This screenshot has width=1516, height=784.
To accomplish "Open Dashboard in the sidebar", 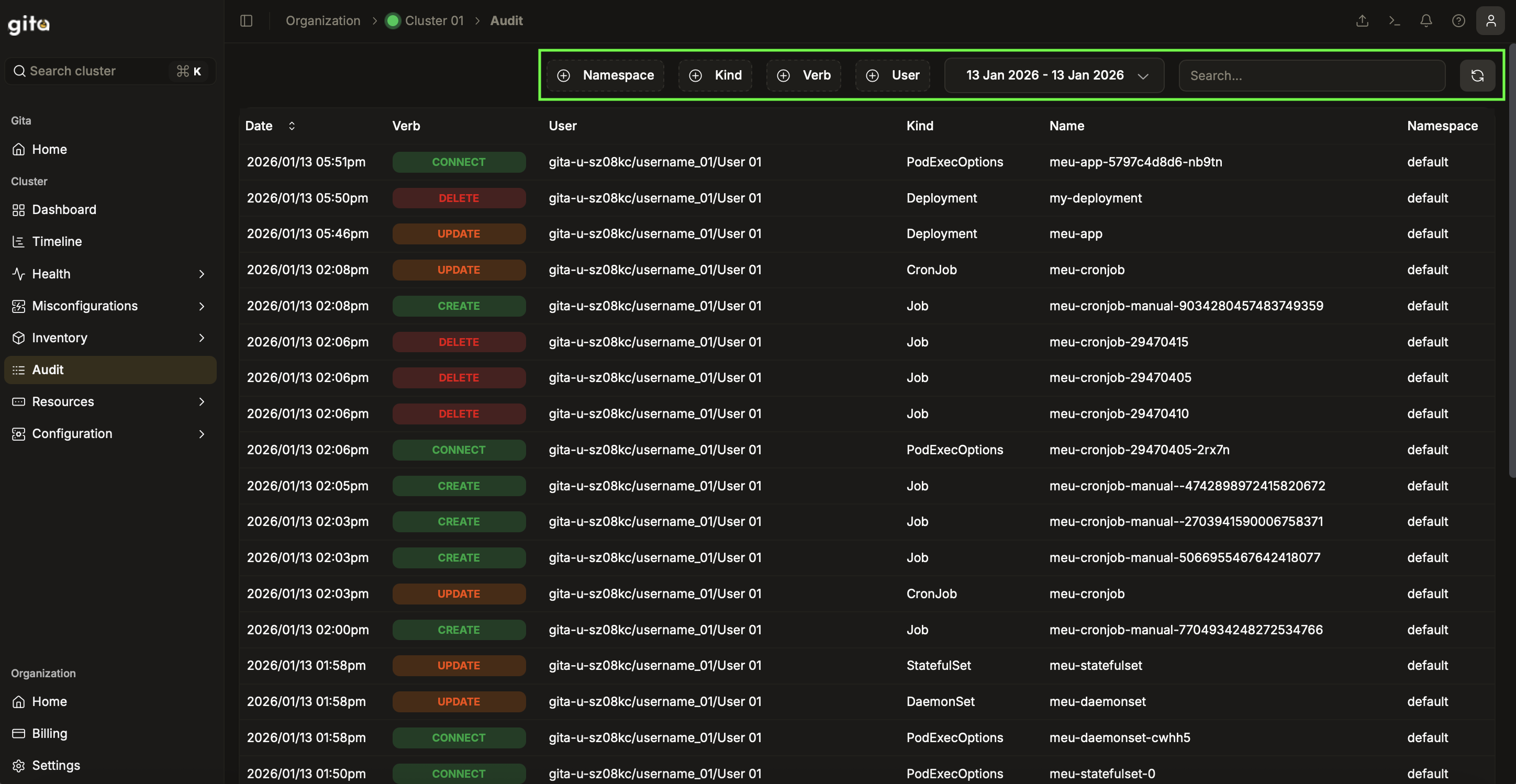I will coord(63,209).
